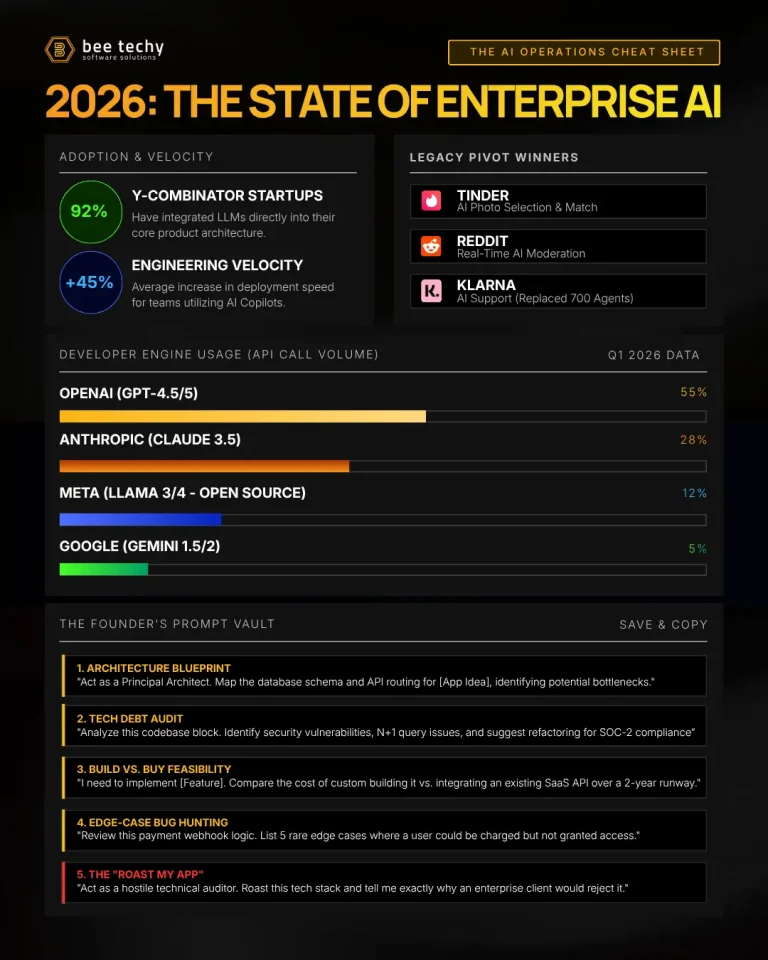Click the Adoption & Velocity heading
The width and height of the screenshot is (768, 960).
pyautogui.click(x=136, y=157)
